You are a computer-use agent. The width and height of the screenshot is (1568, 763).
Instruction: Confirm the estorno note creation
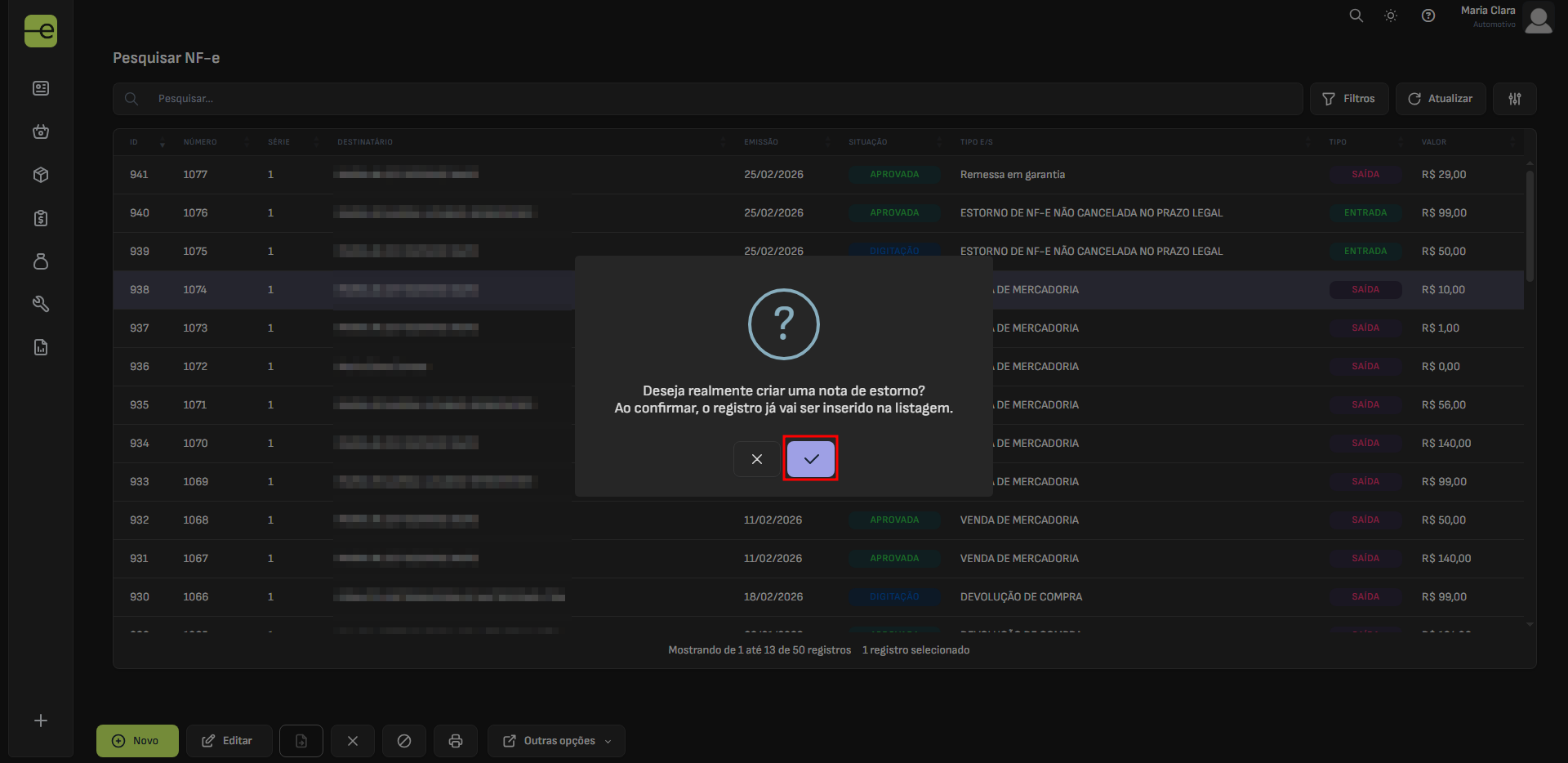click(810, 459)
